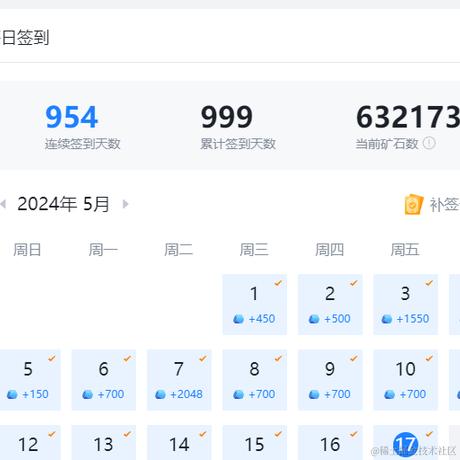Click the 周一 weekday header
460x460 pixels.
point(103,250)
